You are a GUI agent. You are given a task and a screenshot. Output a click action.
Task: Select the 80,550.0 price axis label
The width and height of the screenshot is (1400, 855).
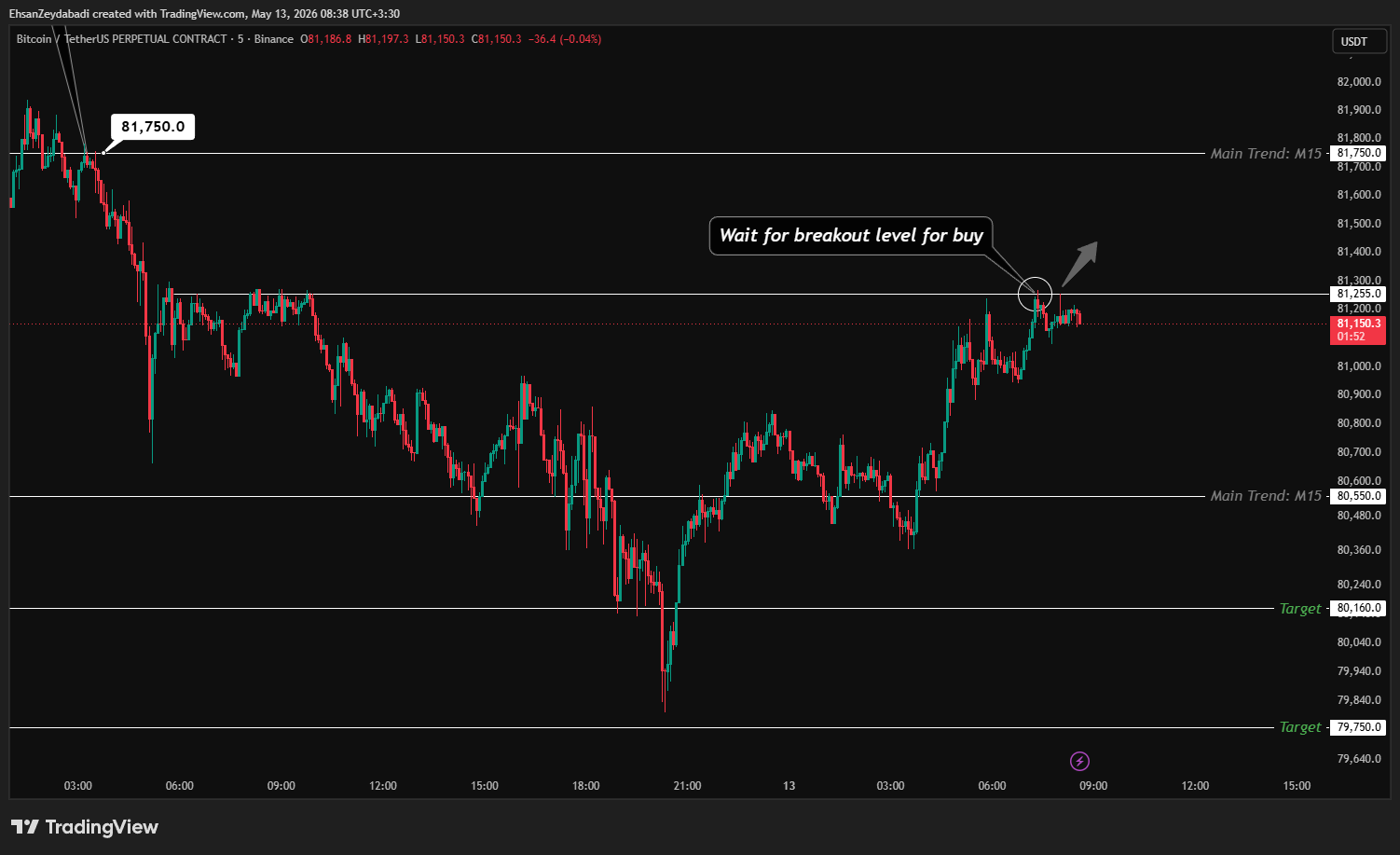(x=1358, y=496)
